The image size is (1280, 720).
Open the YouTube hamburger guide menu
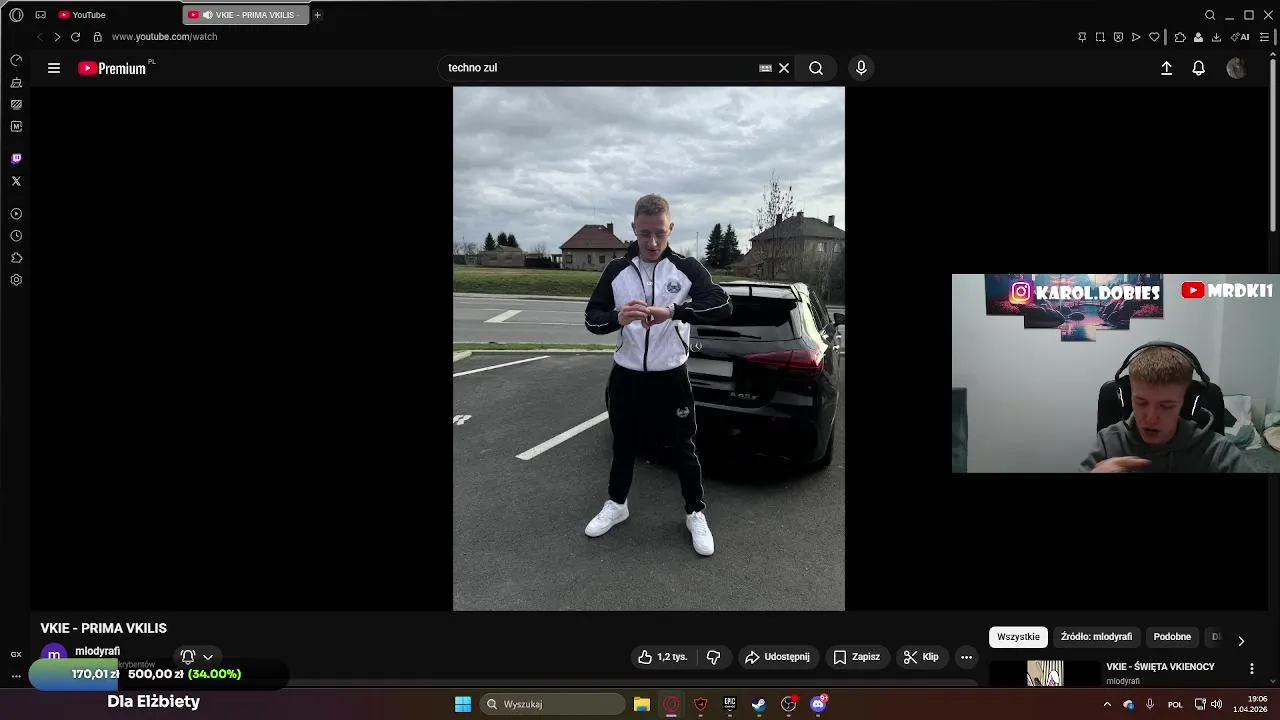tap(54, 68)
